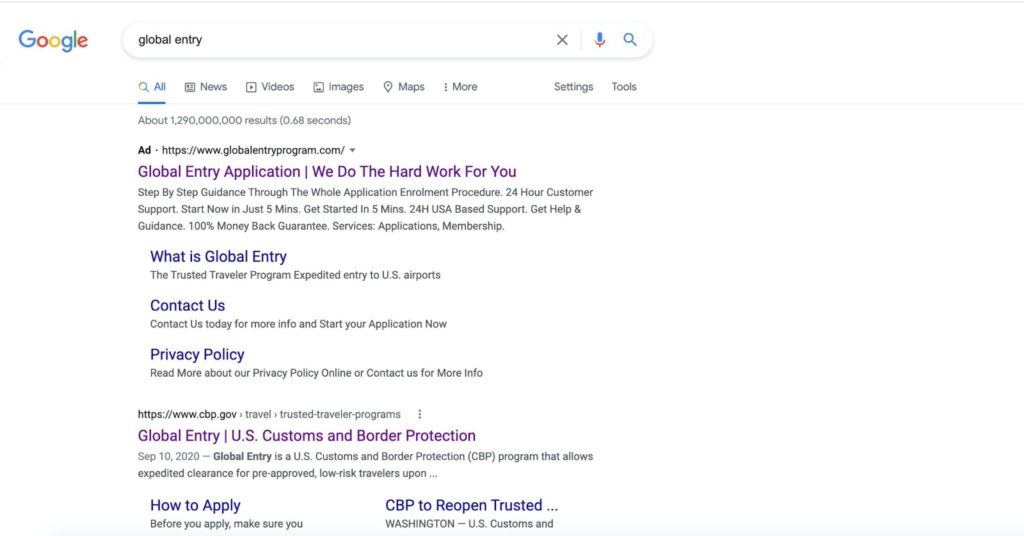
Task: Open the Global Entry Application ad link
Action: point(327,172)
